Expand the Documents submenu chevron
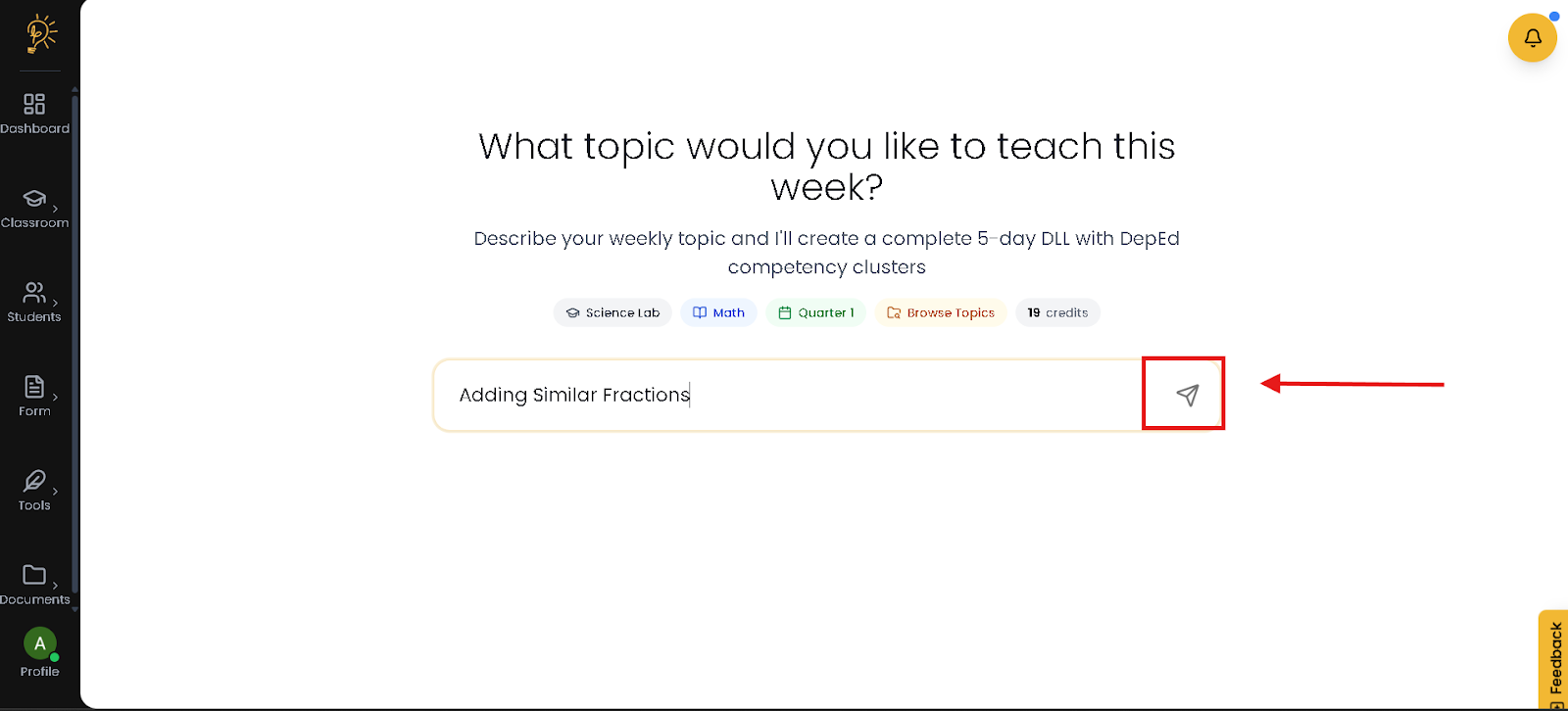Screen dimensions: 1568x711 click(x=55, y=586)
